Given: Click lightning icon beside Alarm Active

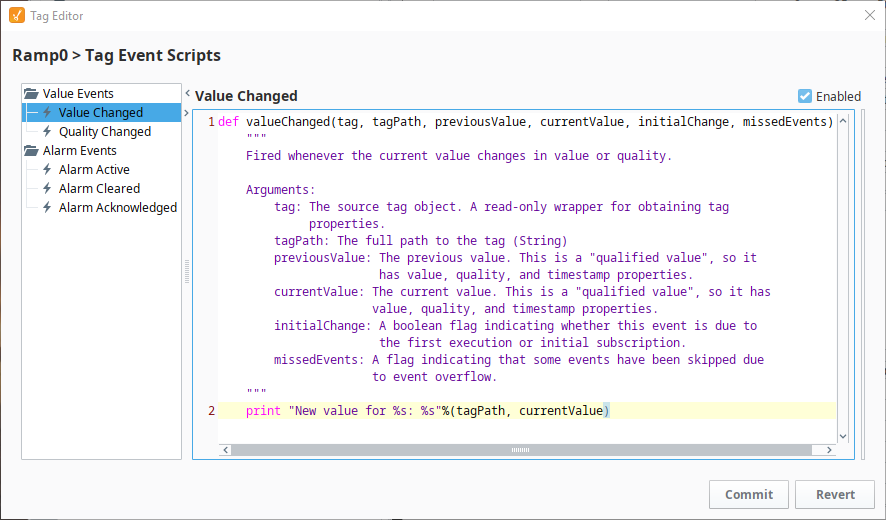Looking at the screenshot, I should pos(47,169).
